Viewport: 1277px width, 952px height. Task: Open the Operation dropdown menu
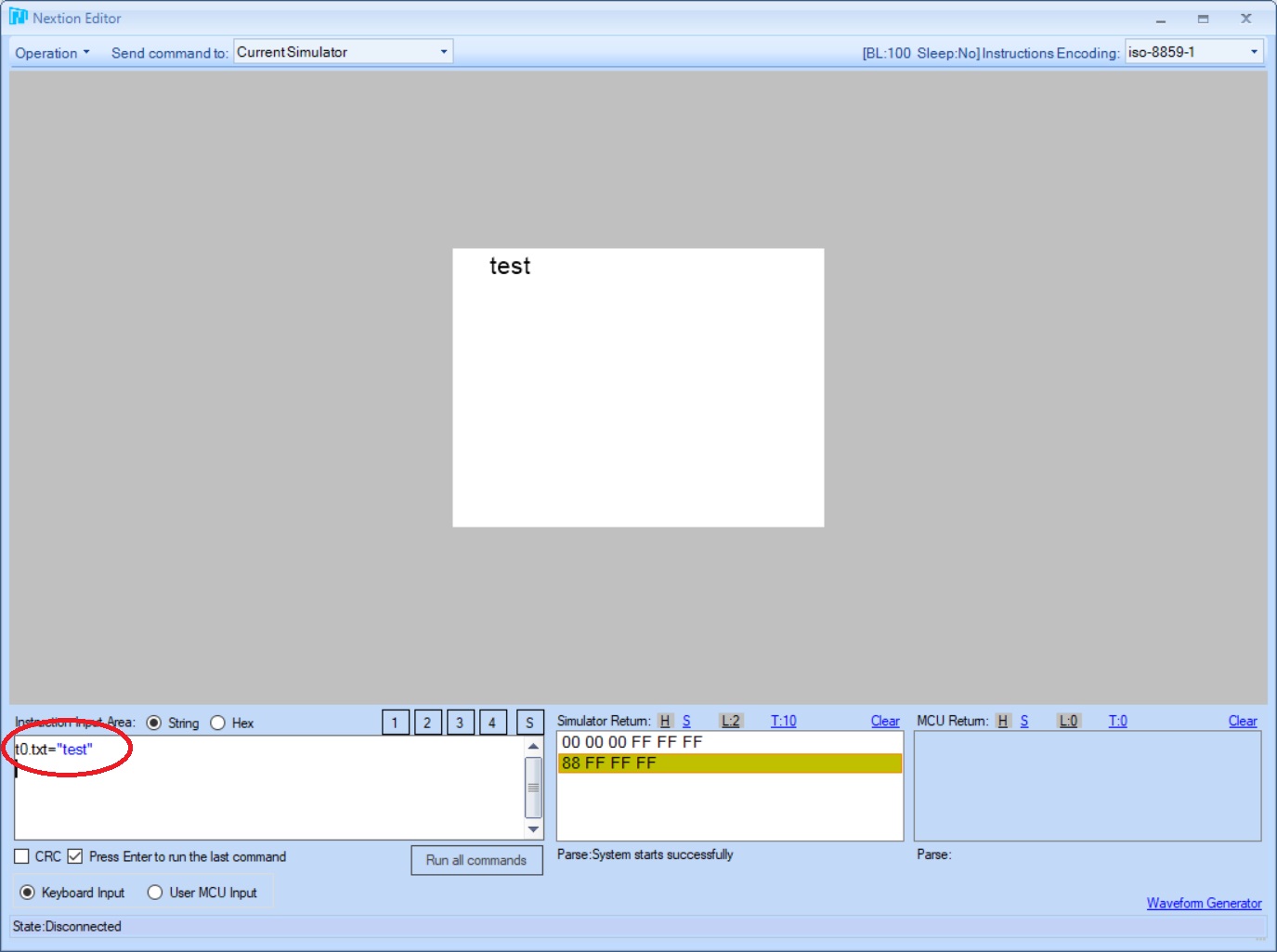pos(52,53)
